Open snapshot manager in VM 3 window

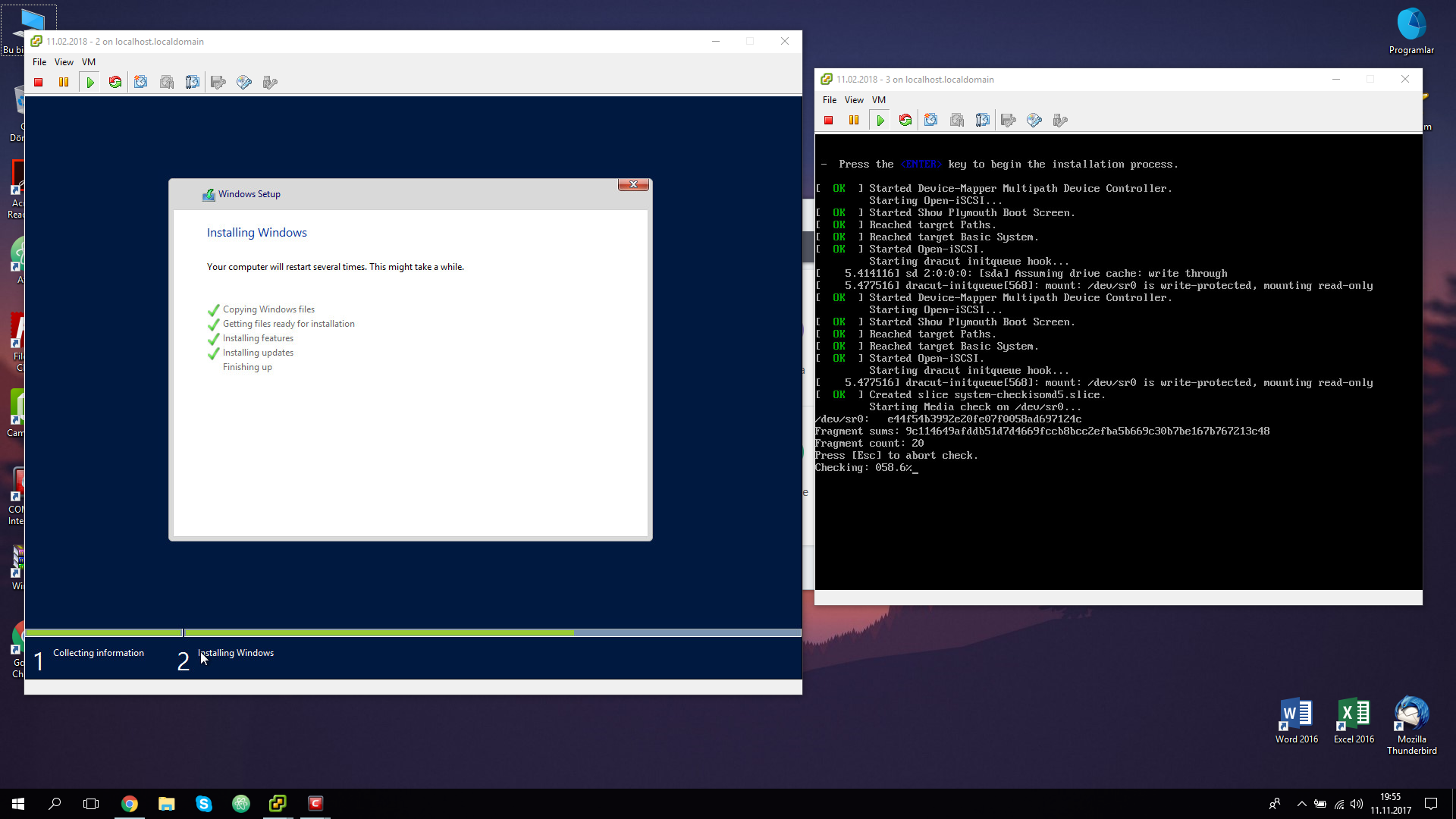tap(983, 120)
